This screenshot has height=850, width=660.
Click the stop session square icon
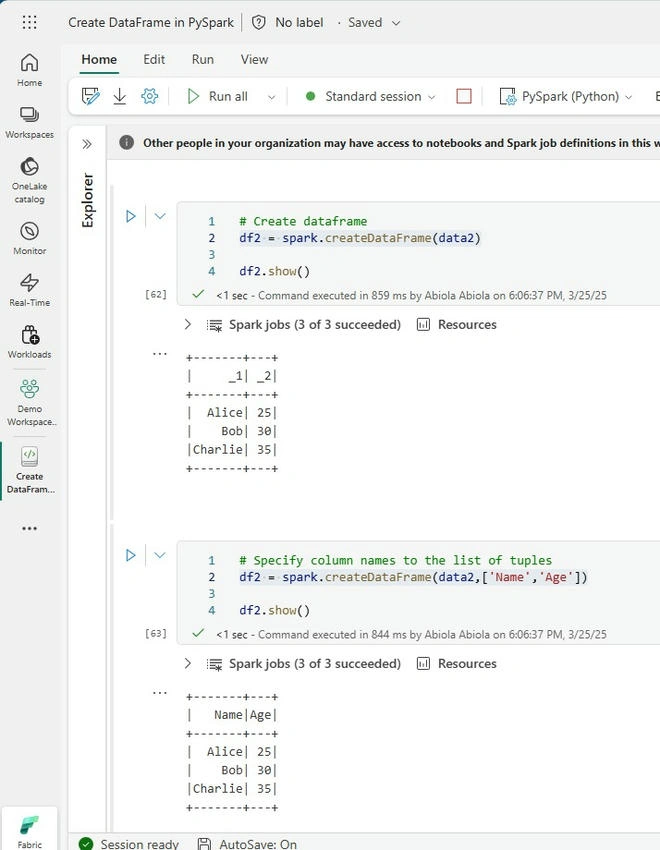464,96
